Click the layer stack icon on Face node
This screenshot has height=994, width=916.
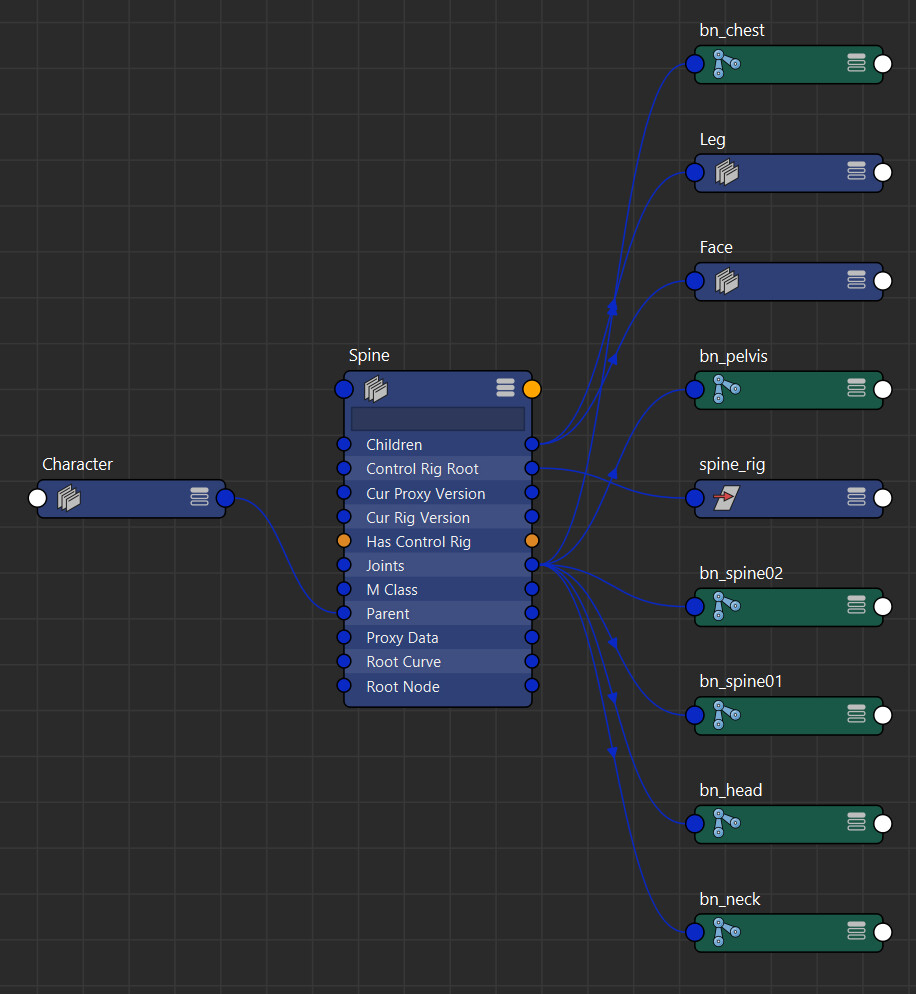[726, 281]
